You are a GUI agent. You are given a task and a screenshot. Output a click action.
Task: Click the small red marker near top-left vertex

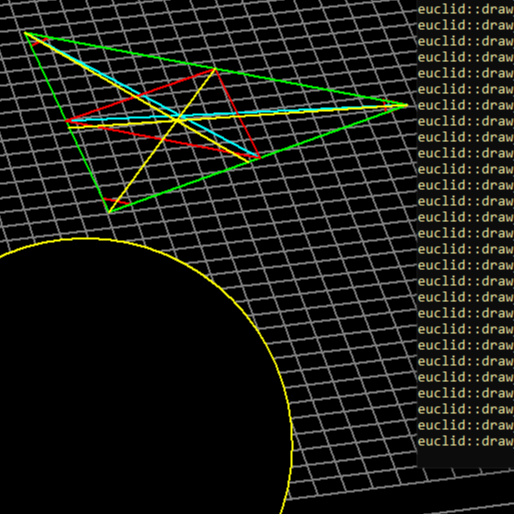(39, 42)
